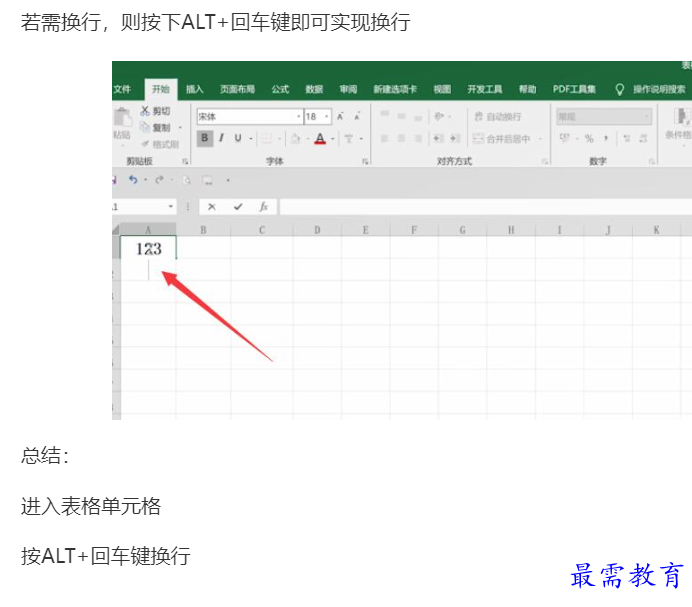The image size is (692, 607).
Task: Open the Underline style dropdown arrow
Action: 251,139
